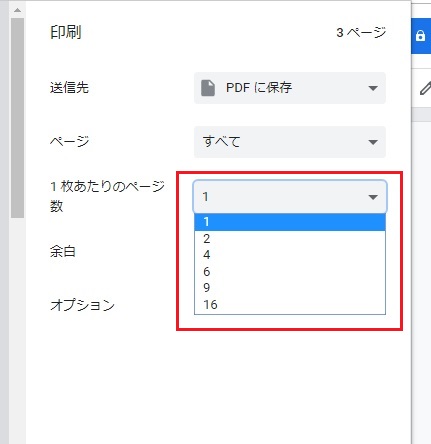Open the 送信先 destination dropdown arrow
Image resolution: width=431 pixels, height=444 pixels.
tap(373, 88)
